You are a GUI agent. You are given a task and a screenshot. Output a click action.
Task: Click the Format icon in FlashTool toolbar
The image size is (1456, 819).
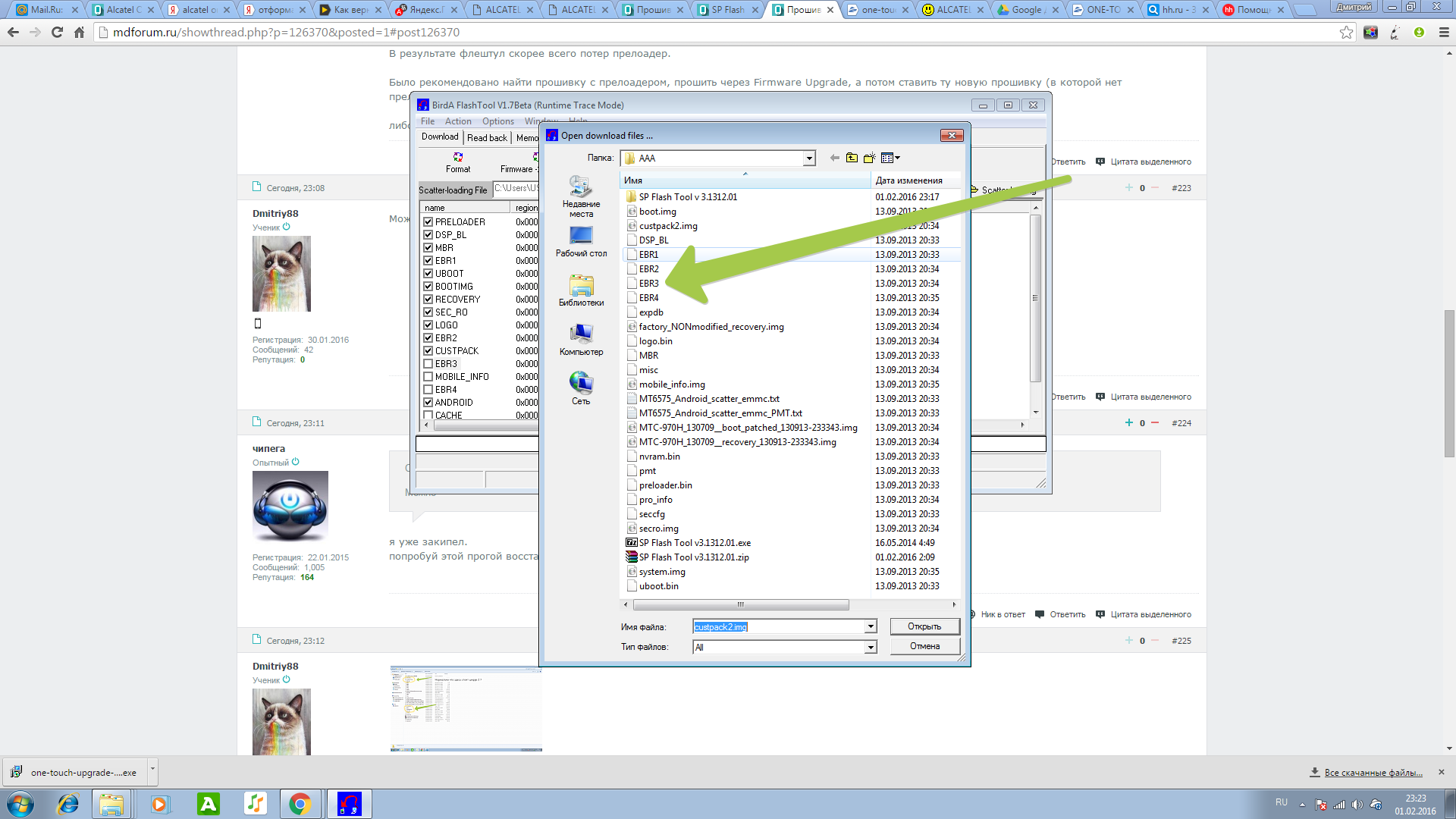click(458, 158)
